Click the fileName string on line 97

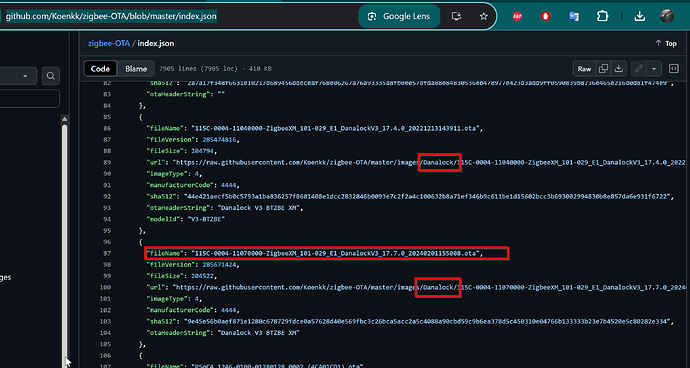point(335,253)
